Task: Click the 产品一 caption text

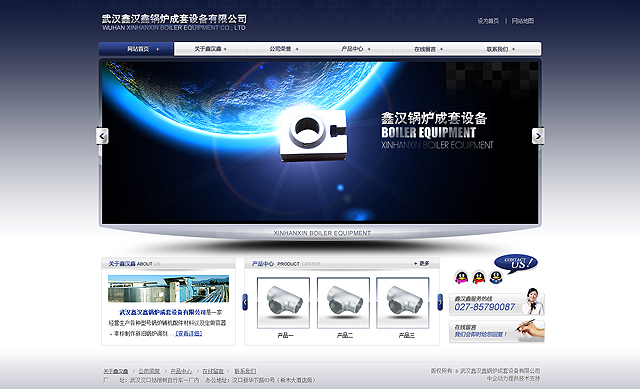Action: pyautogui.click(x=285, y=336)
